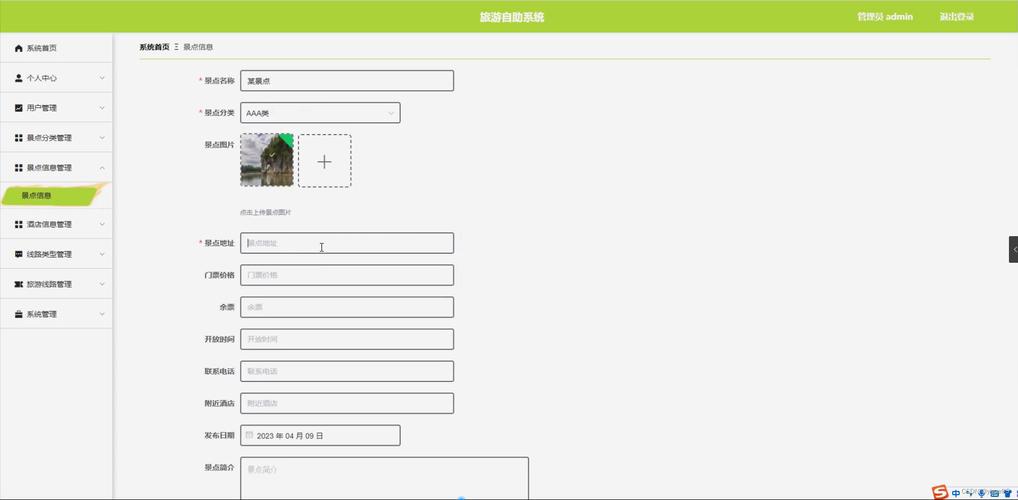
Task: Click the 管理员 admin account label
Action: pyautogui.click(x=885, y=17)
